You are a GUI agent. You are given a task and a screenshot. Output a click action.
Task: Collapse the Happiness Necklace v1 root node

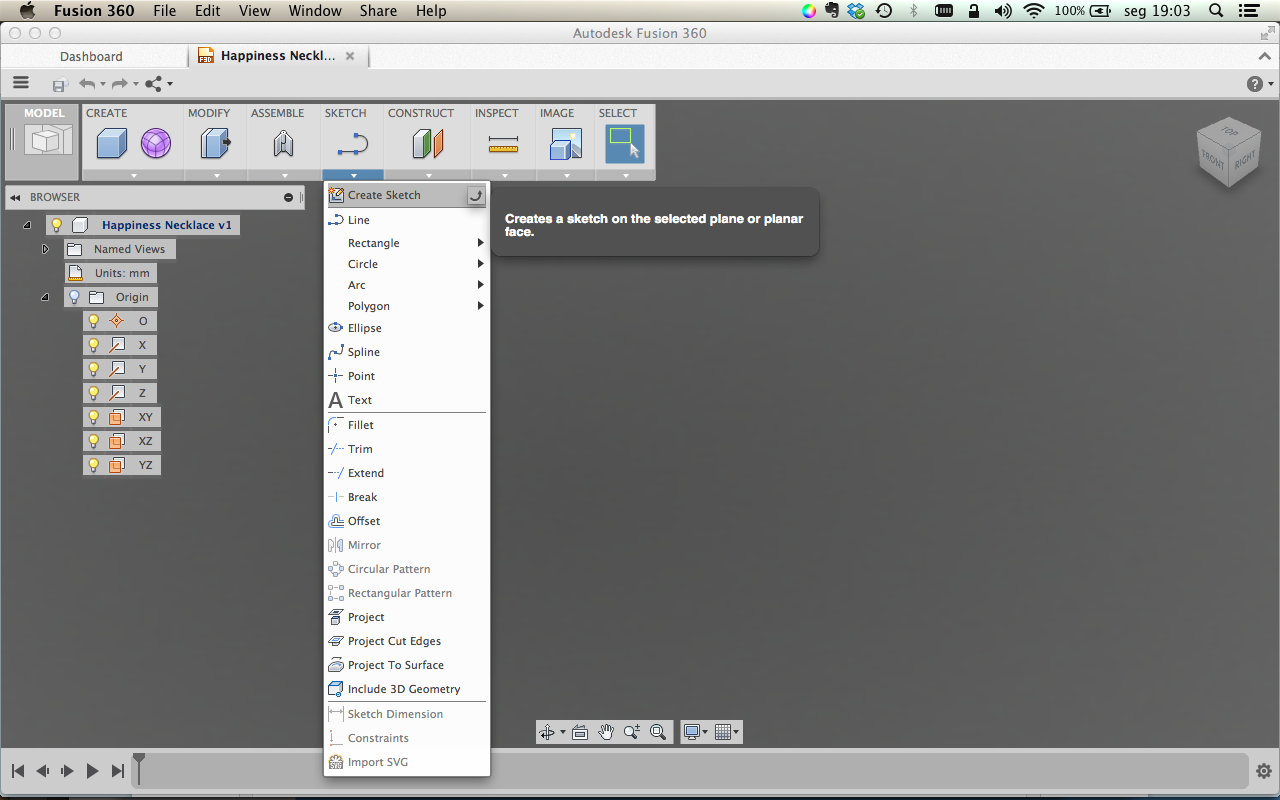pyautogui.click(x=27, y=225)
